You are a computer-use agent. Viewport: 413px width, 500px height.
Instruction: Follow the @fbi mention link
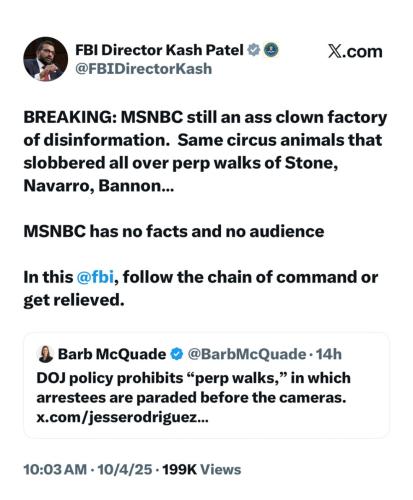click(95, 277)
